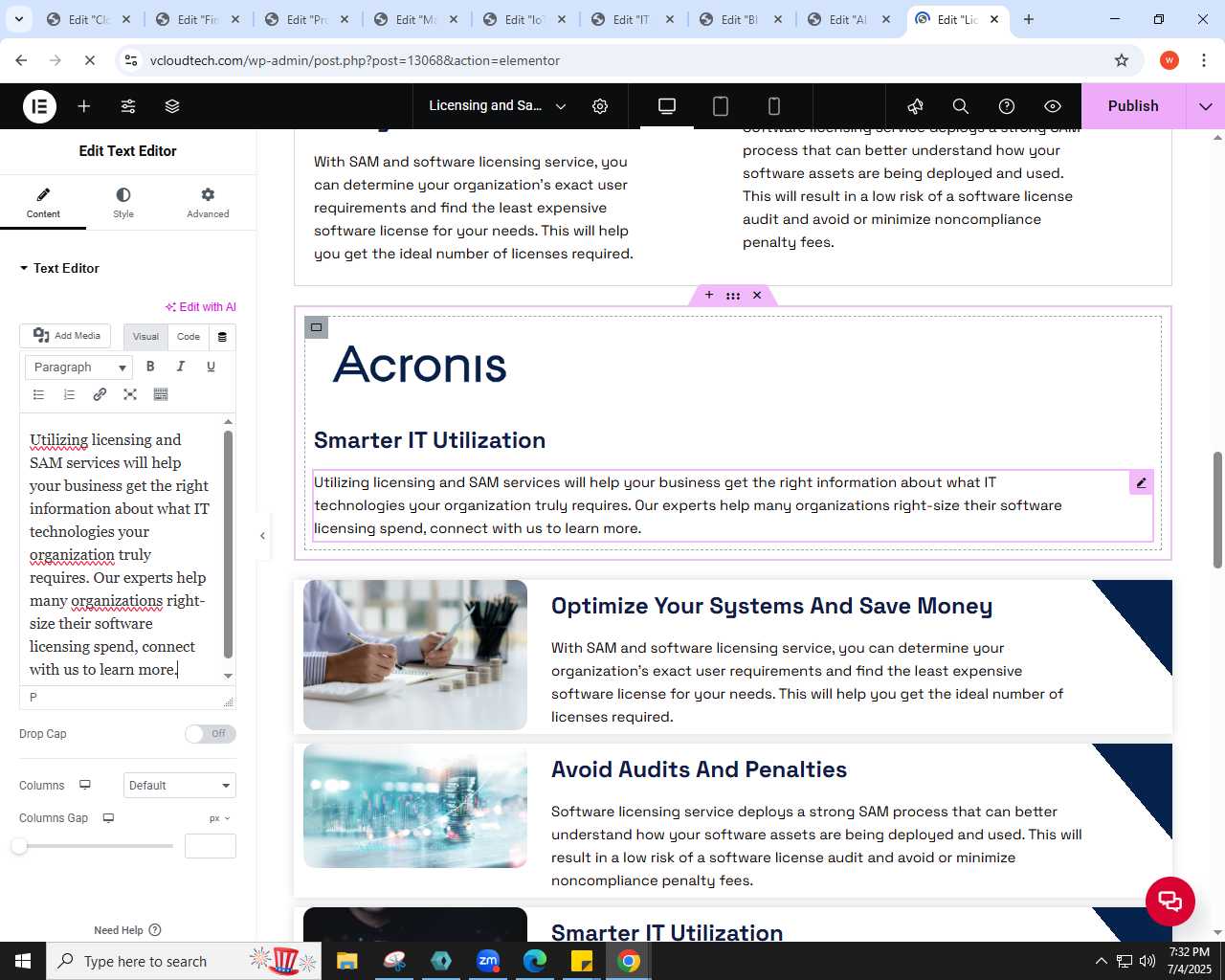The image size is (1225, 980).
Task: Bookmark this page star icon
Action: tap(1122, 60)
